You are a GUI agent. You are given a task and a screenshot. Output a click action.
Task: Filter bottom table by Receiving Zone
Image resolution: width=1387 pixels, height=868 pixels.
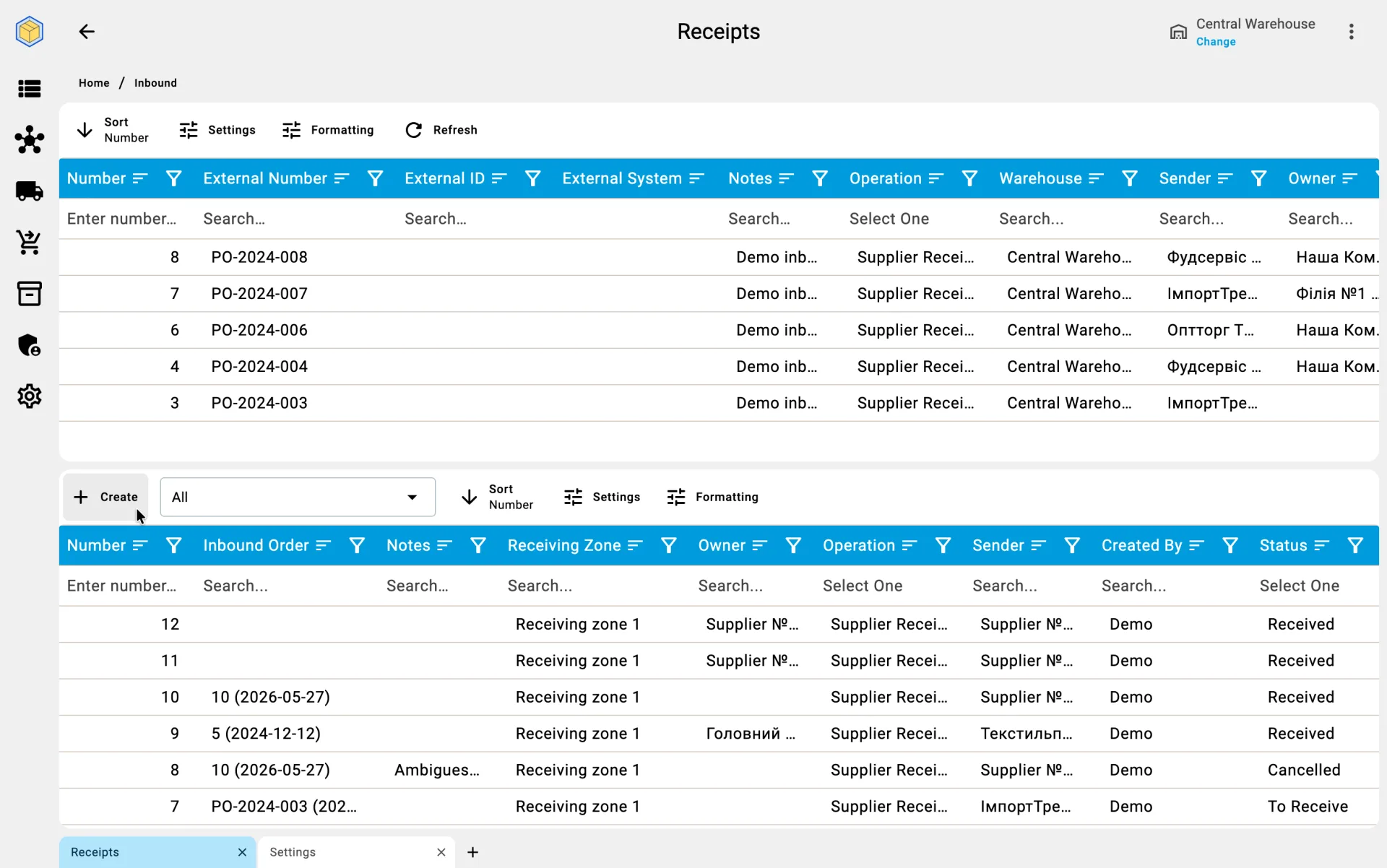[x=669, y=546]
